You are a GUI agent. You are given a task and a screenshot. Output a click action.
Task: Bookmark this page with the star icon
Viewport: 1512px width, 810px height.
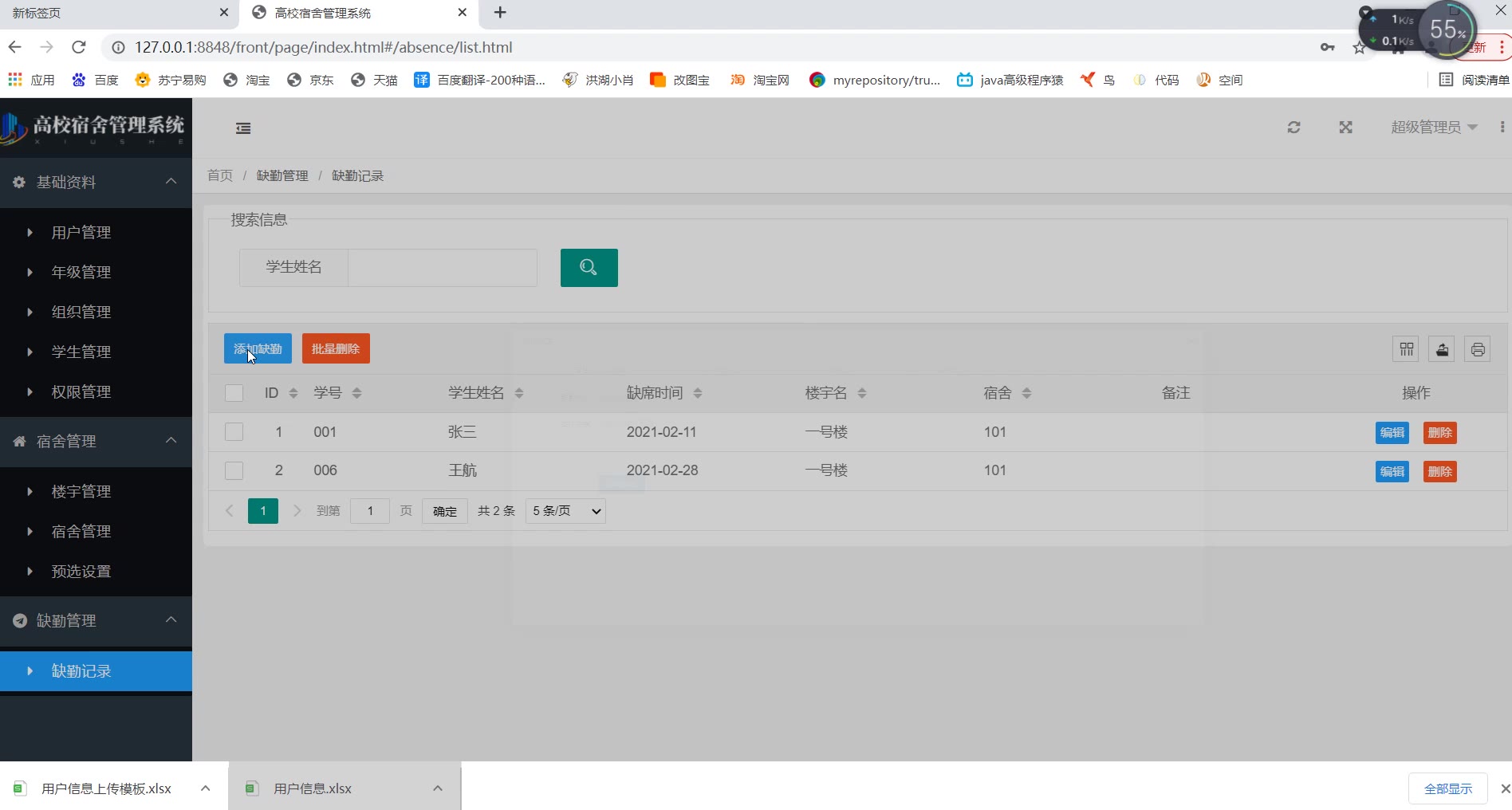tap(1359, 48)
